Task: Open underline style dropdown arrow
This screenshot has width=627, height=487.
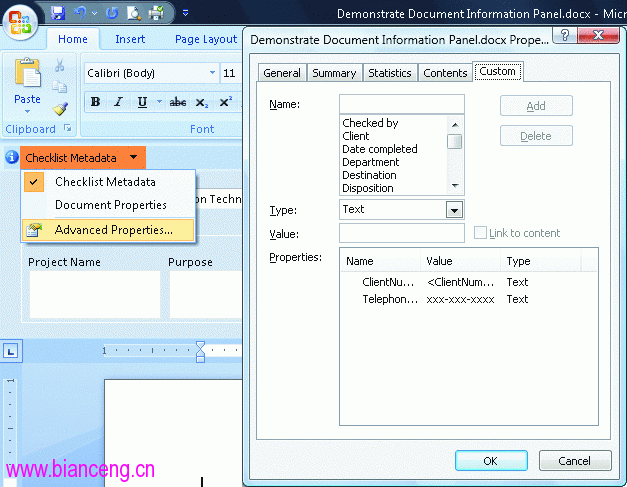Action: (x=159, y=102)
